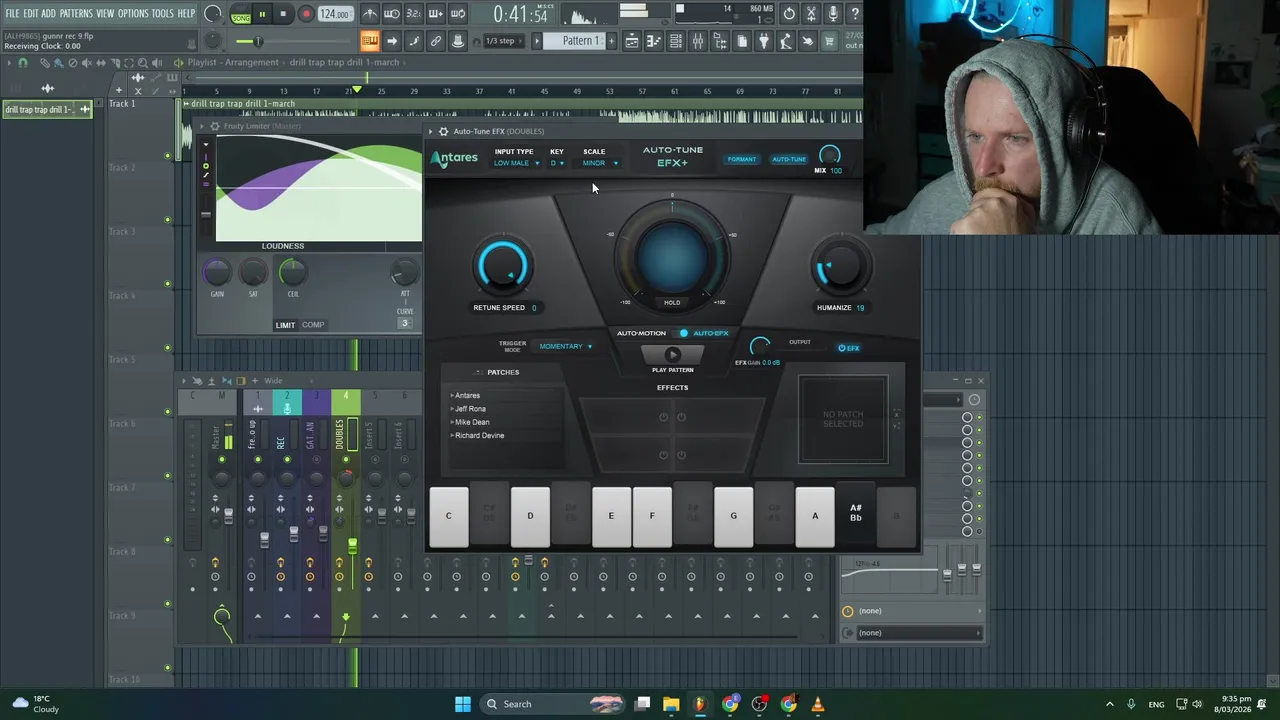Click the CEIL knob in Fruity Limiter
The height and width of the screenshot is (720, 1280).
coord(292,271)
